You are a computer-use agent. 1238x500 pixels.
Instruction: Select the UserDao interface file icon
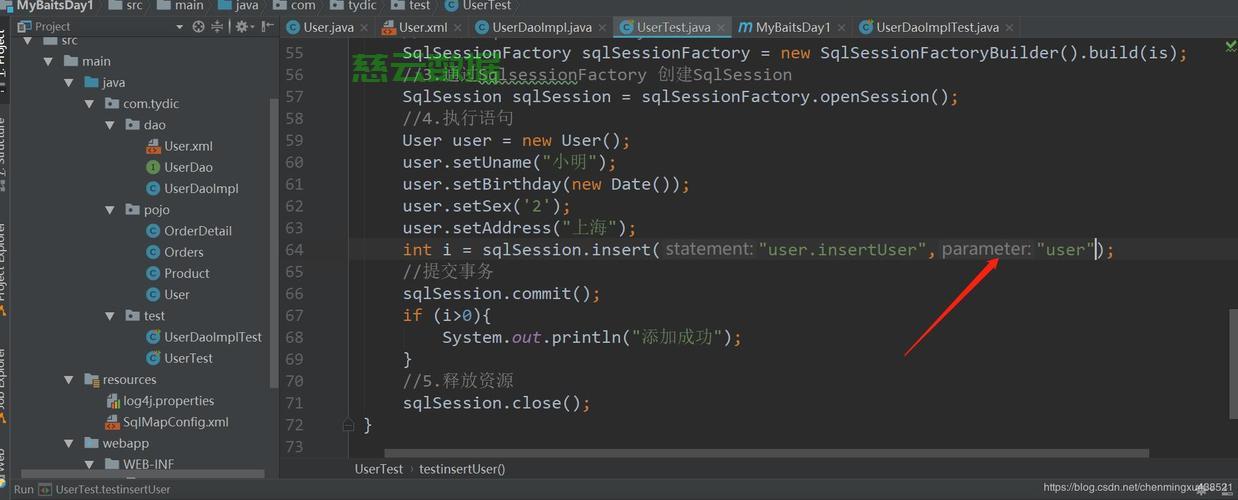click(153, 167)
